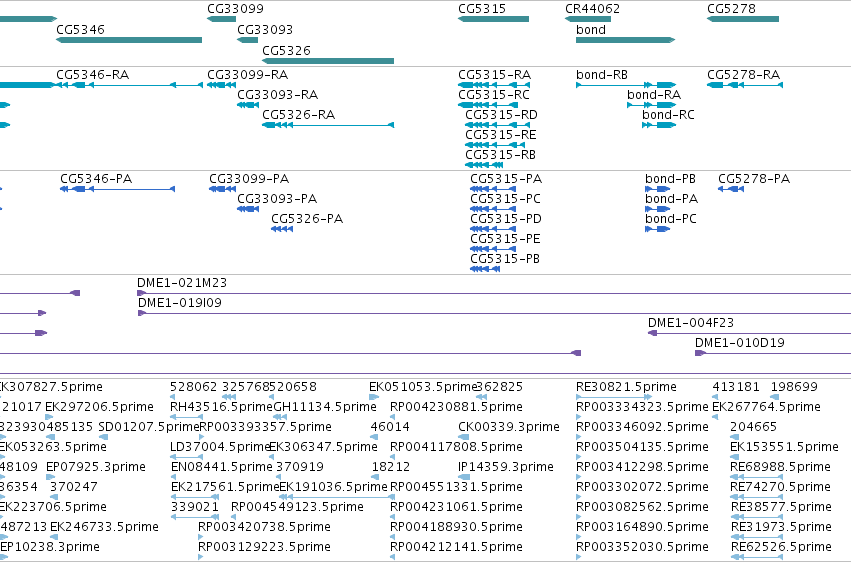Select transcript CG5315-RA
This screenshot has width=851, height=562.
494,85
